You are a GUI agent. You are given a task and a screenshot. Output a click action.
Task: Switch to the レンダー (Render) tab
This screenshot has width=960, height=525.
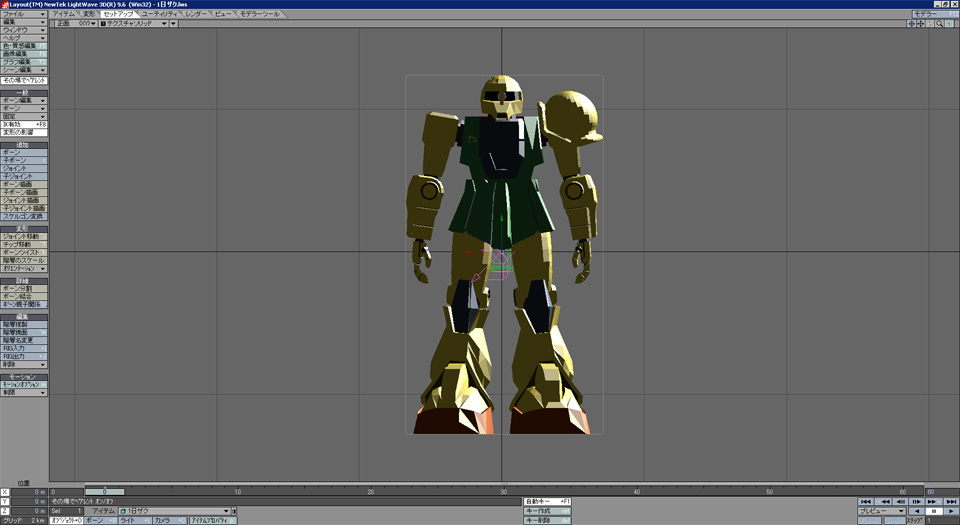196,14
